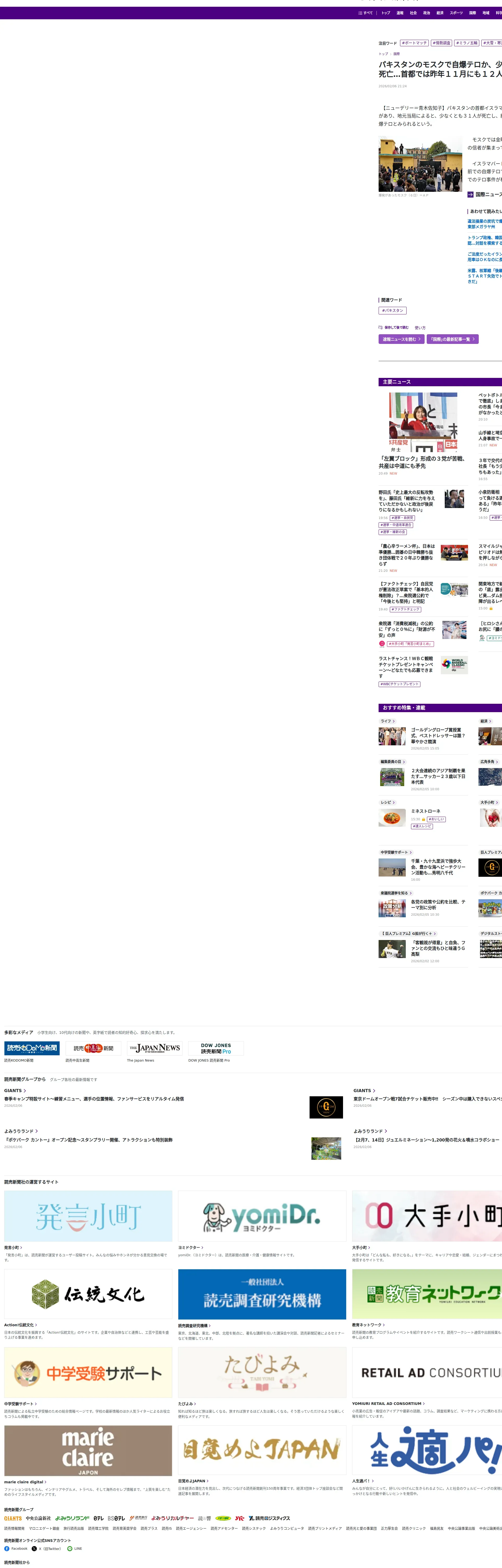Click the 中央公論新社 logo
Viewport: 502px width, 1568px height.
tap(38, 1518)
